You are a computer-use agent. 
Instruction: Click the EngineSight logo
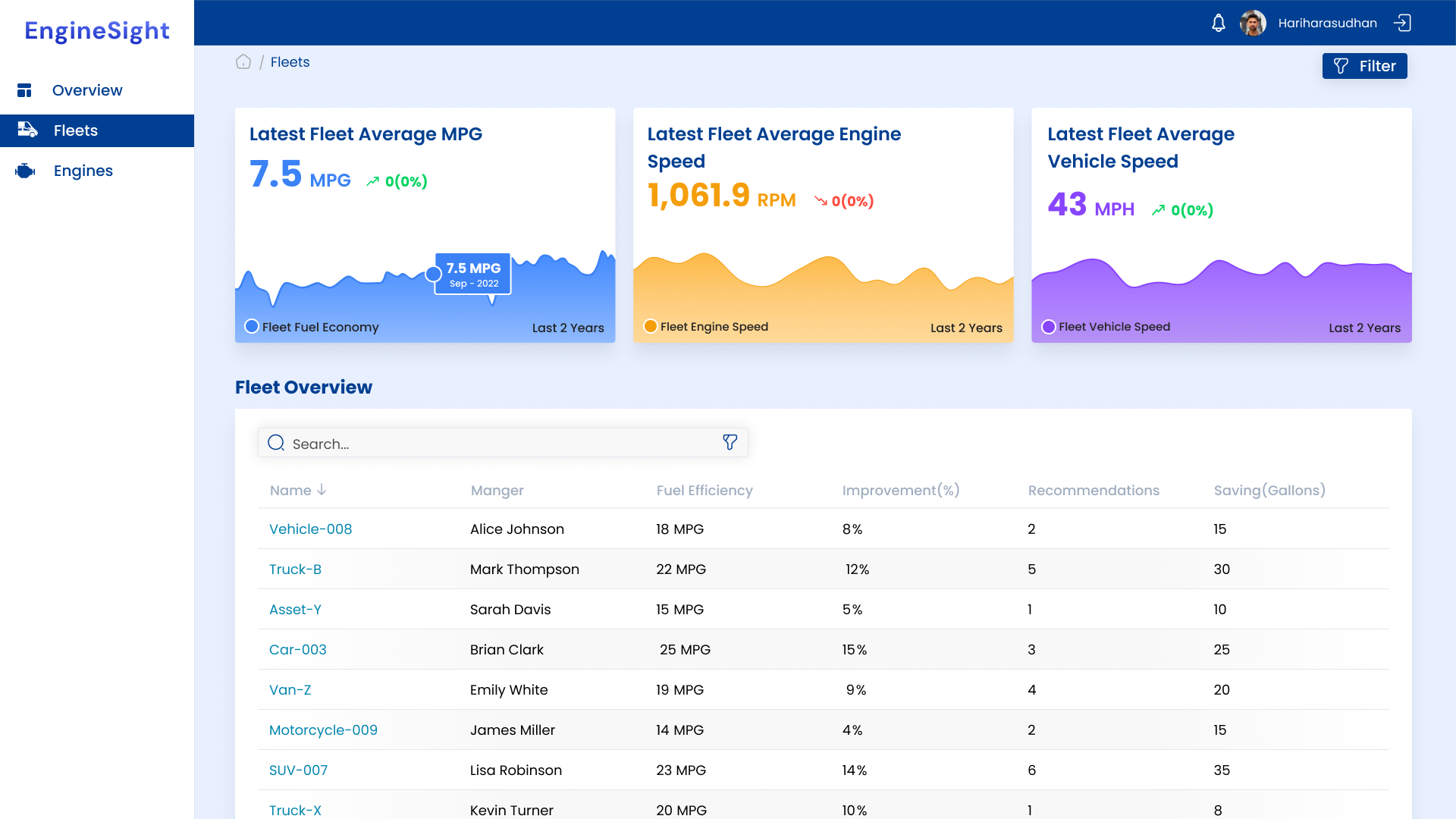point(97,31)
